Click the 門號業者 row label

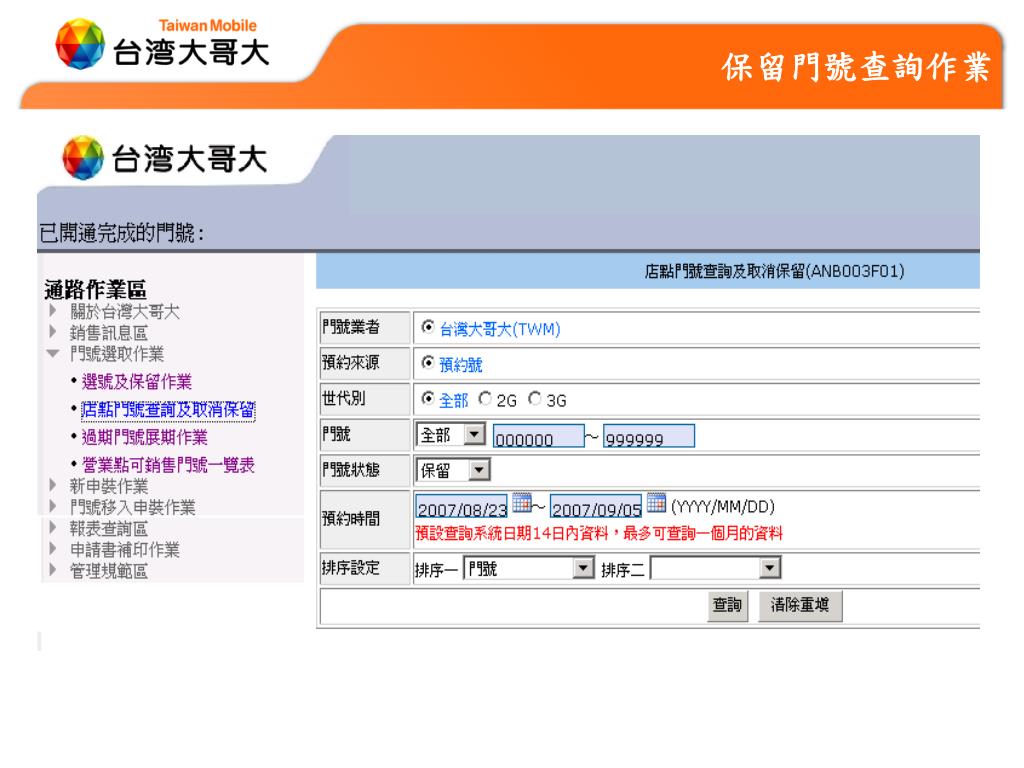pyautogui.click(x=351, y=327)
